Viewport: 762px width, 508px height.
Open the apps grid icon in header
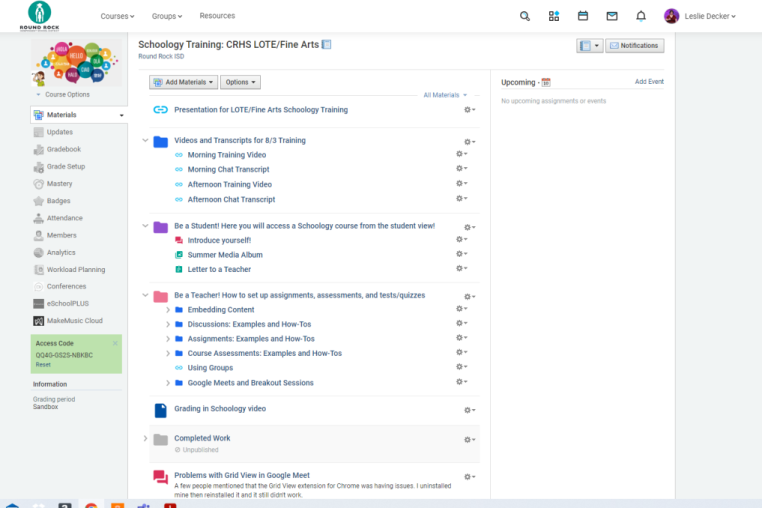pyautogui.click(x=554, y=16)
